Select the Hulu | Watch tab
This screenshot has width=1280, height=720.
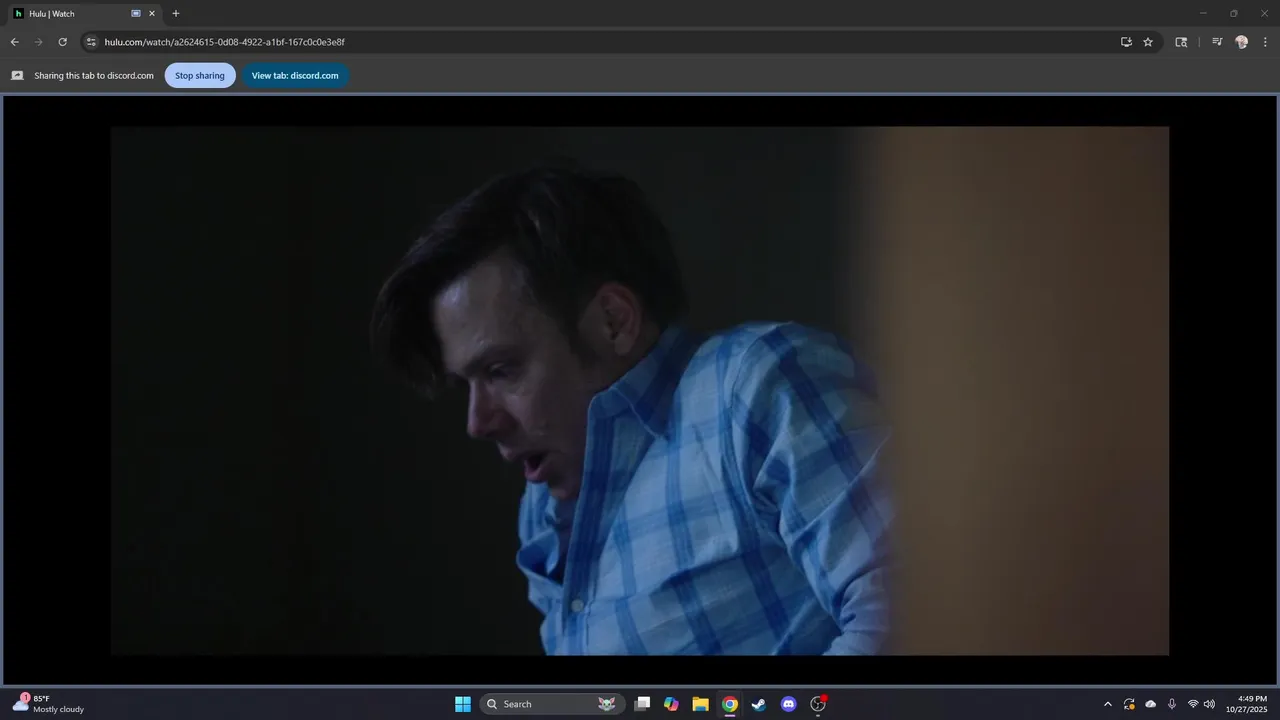[x=84, y=14]
